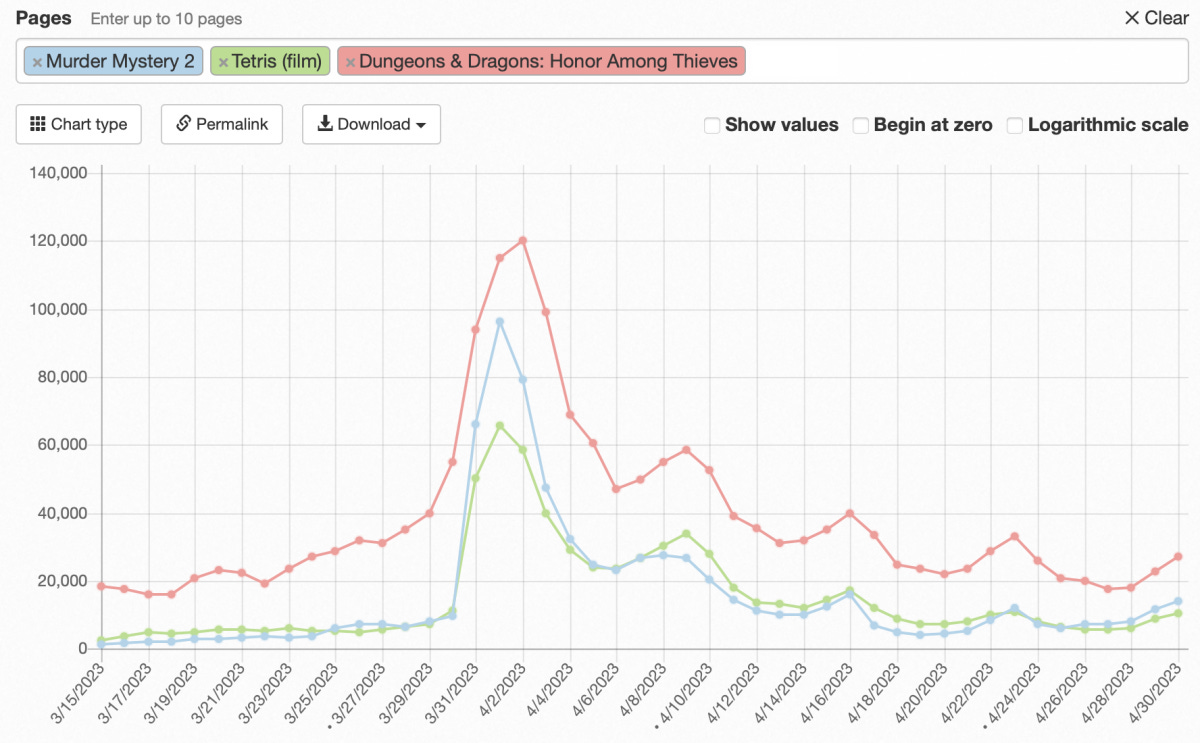Screen dimensions: 1200x743
Task: Click the 4/10/2023 x-axis date label
Action: 685,692
